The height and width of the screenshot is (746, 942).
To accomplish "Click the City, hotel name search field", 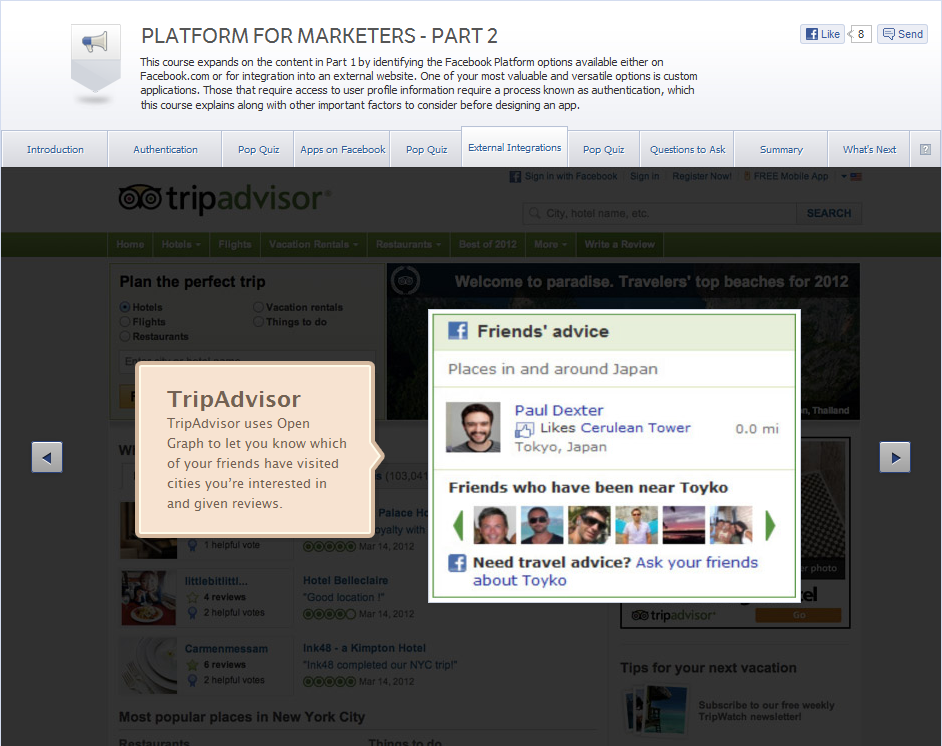I will 660,213.
